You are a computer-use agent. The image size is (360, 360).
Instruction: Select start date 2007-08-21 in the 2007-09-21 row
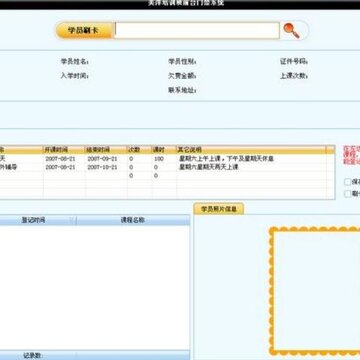point(60,159)
